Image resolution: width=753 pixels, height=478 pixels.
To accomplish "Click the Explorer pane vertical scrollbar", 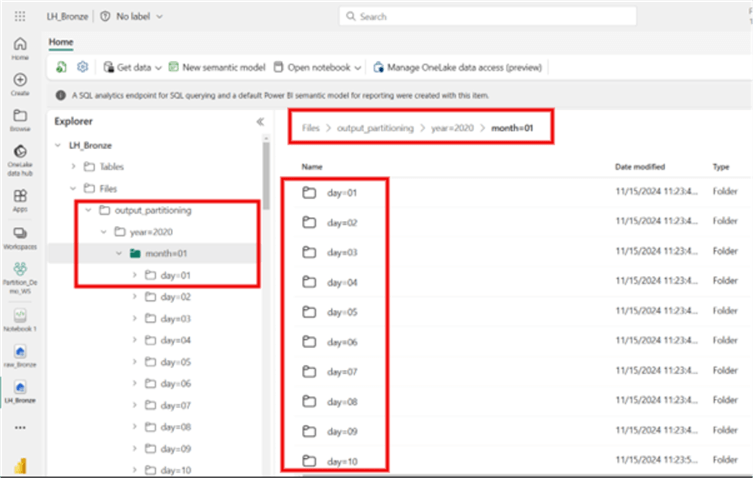I will pyautogui.click(x=266, y=176).
